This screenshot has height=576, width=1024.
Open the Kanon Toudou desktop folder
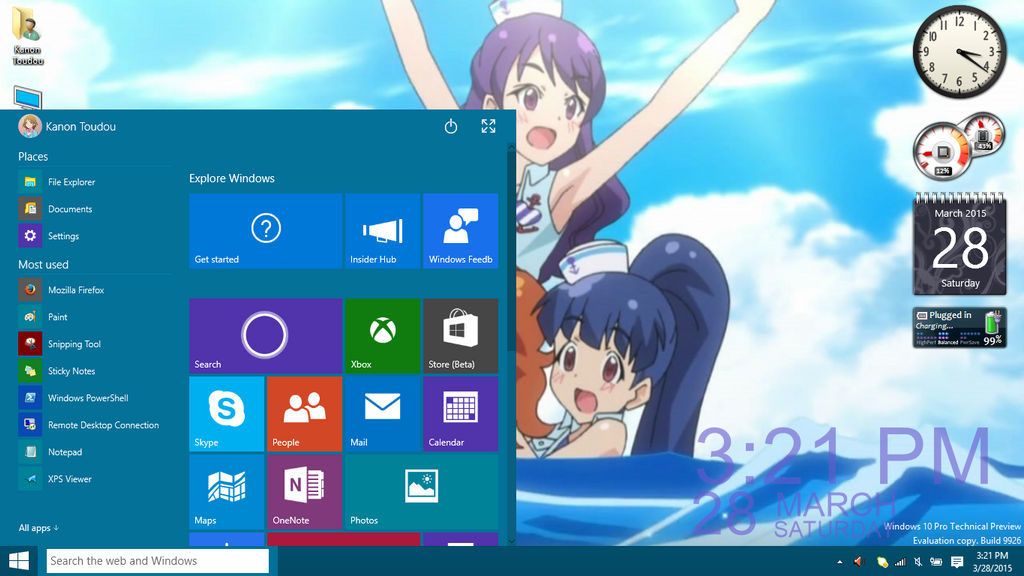(27, 36)
